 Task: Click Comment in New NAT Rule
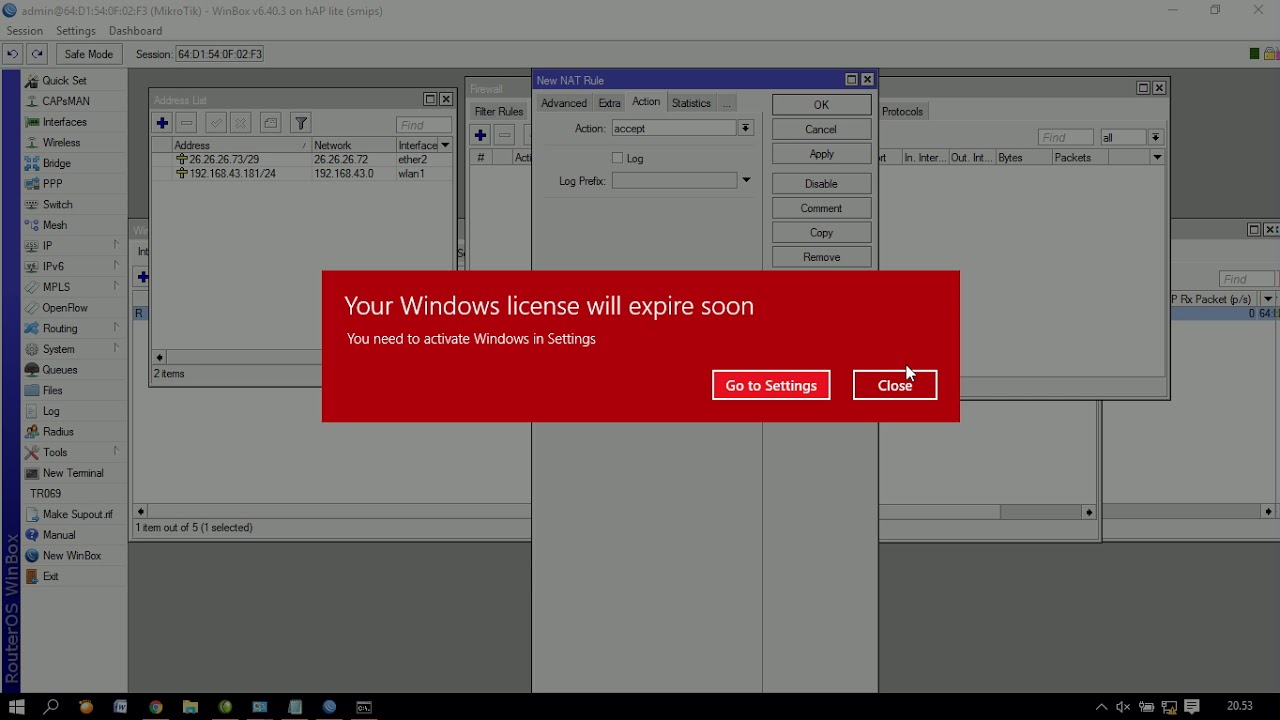821,208
